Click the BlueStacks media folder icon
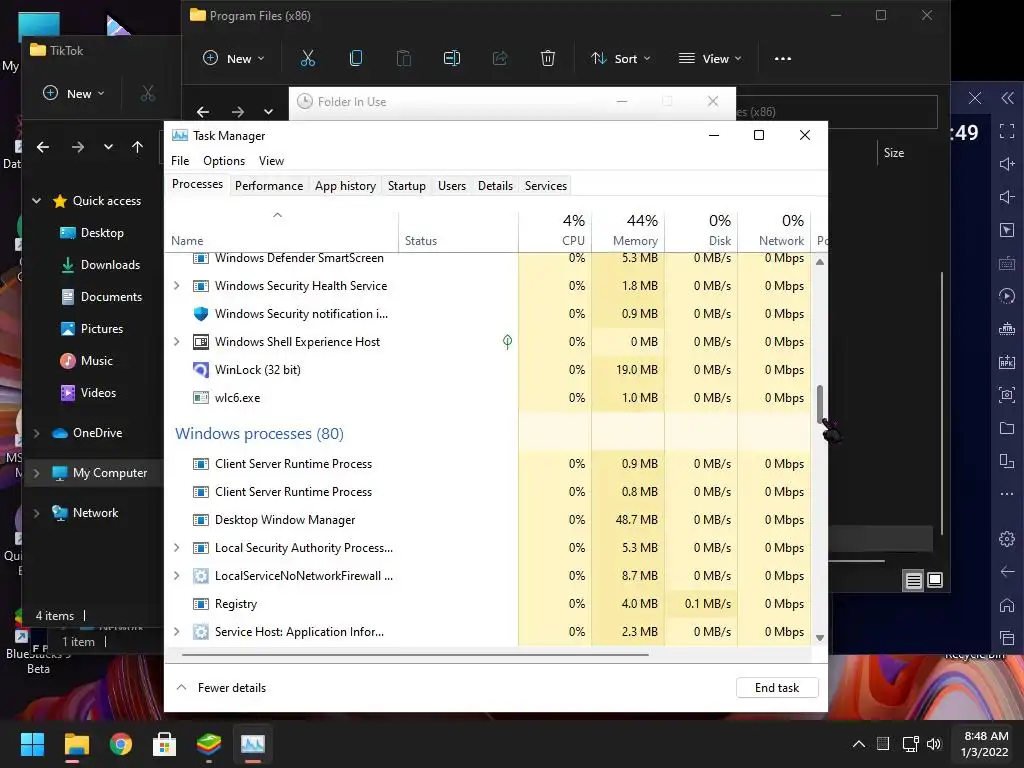1024x768 pixels. [1007, 428]
